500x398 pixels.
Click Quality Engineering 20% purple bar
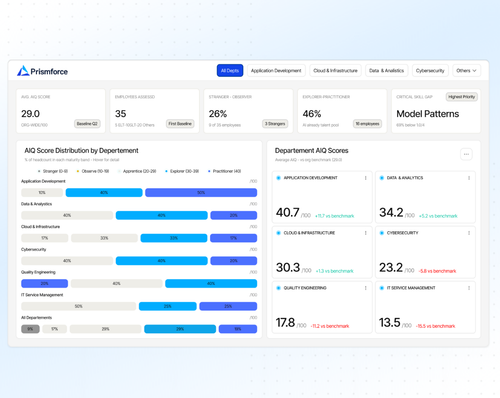[45, 283]
